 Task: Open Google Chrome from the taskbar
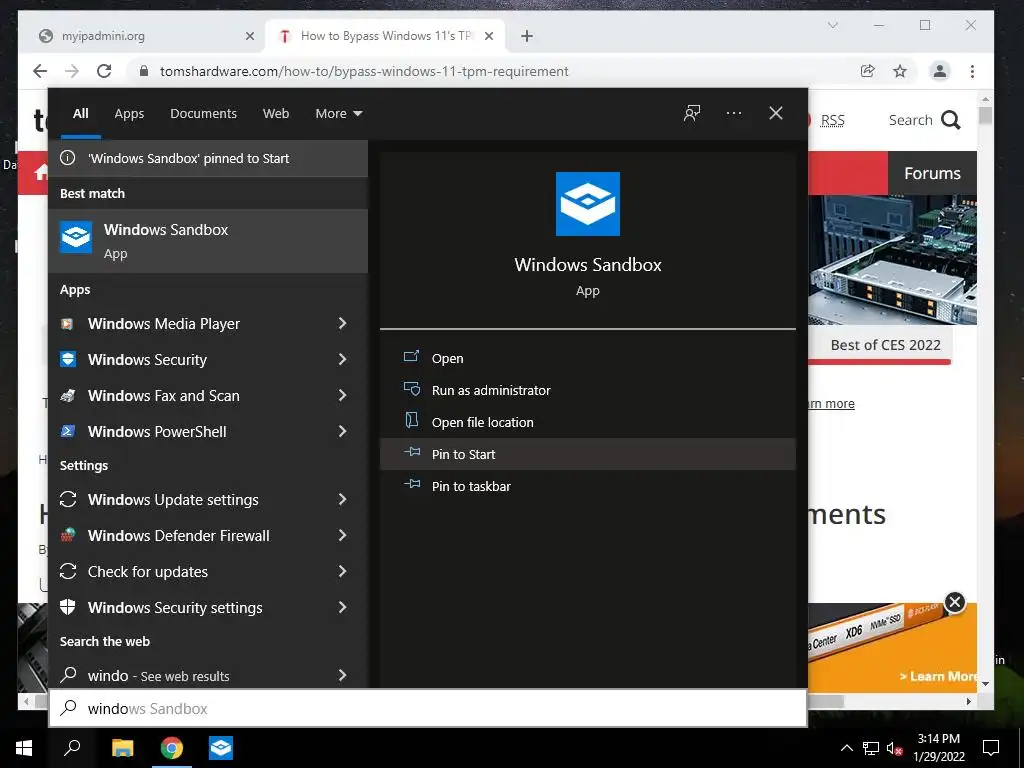pos(172,748)
